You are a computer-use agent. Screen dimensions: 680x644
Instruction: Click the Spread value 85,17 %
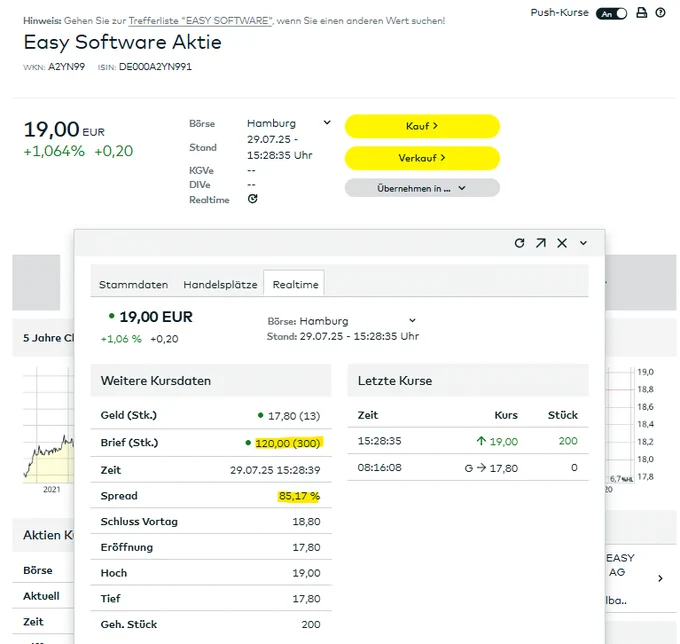pos(299,496)
